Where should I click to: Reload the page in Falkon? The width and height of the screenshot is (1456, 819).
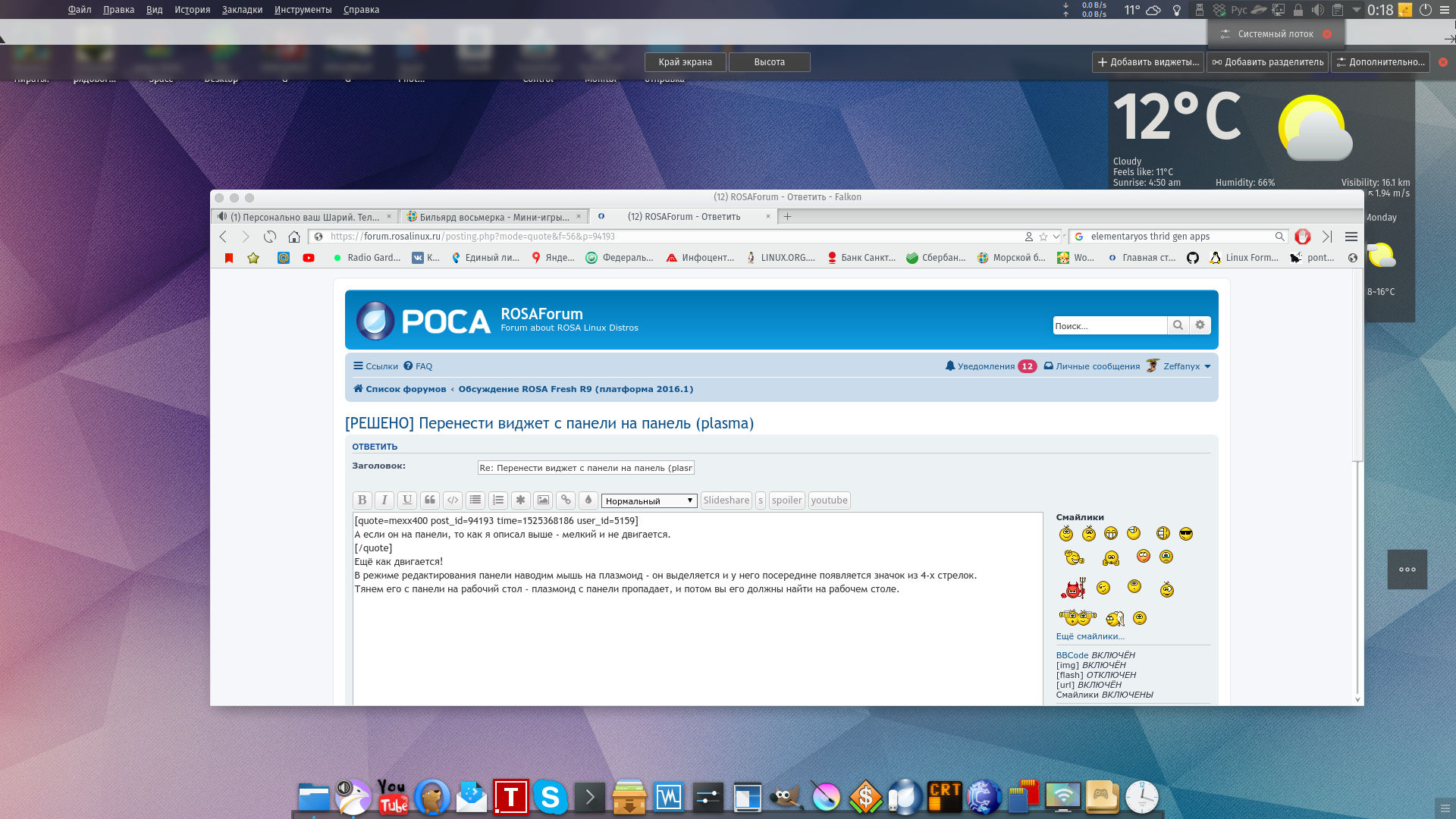(270, 237)
